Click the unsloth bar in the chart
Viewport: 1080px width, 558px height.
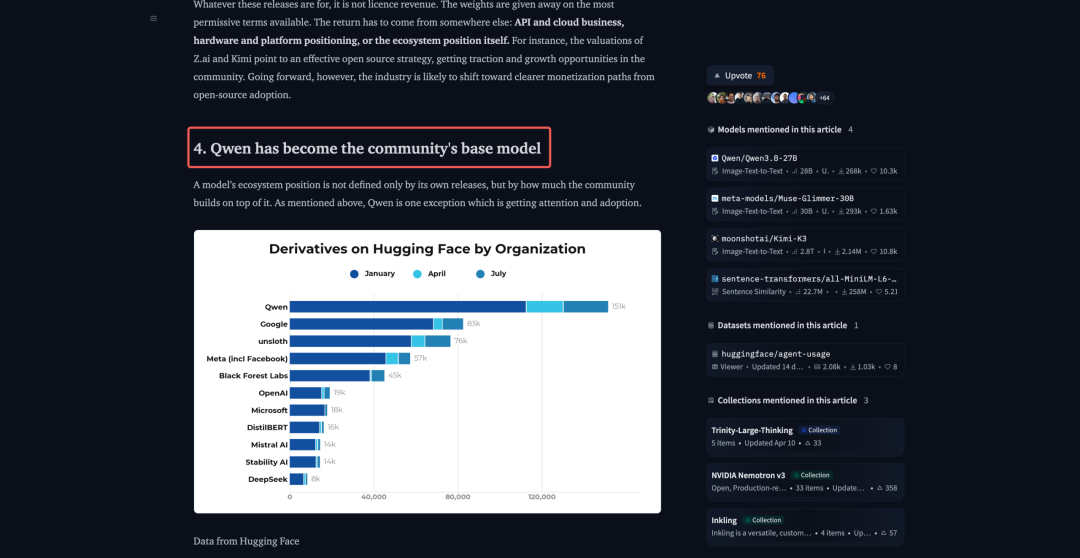(x=370, y=341)
